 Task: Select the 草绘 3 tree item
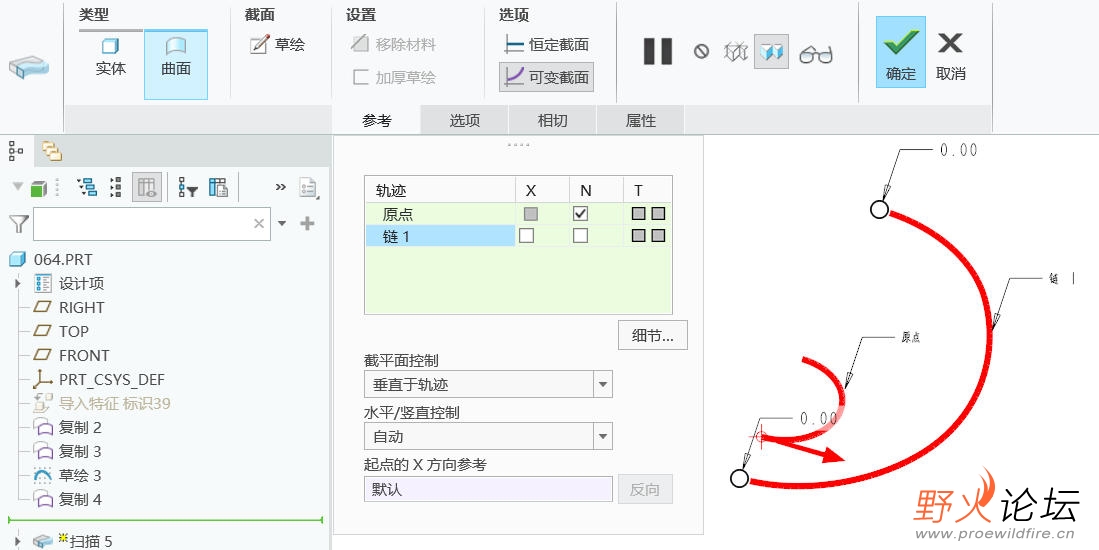[80, 475]
